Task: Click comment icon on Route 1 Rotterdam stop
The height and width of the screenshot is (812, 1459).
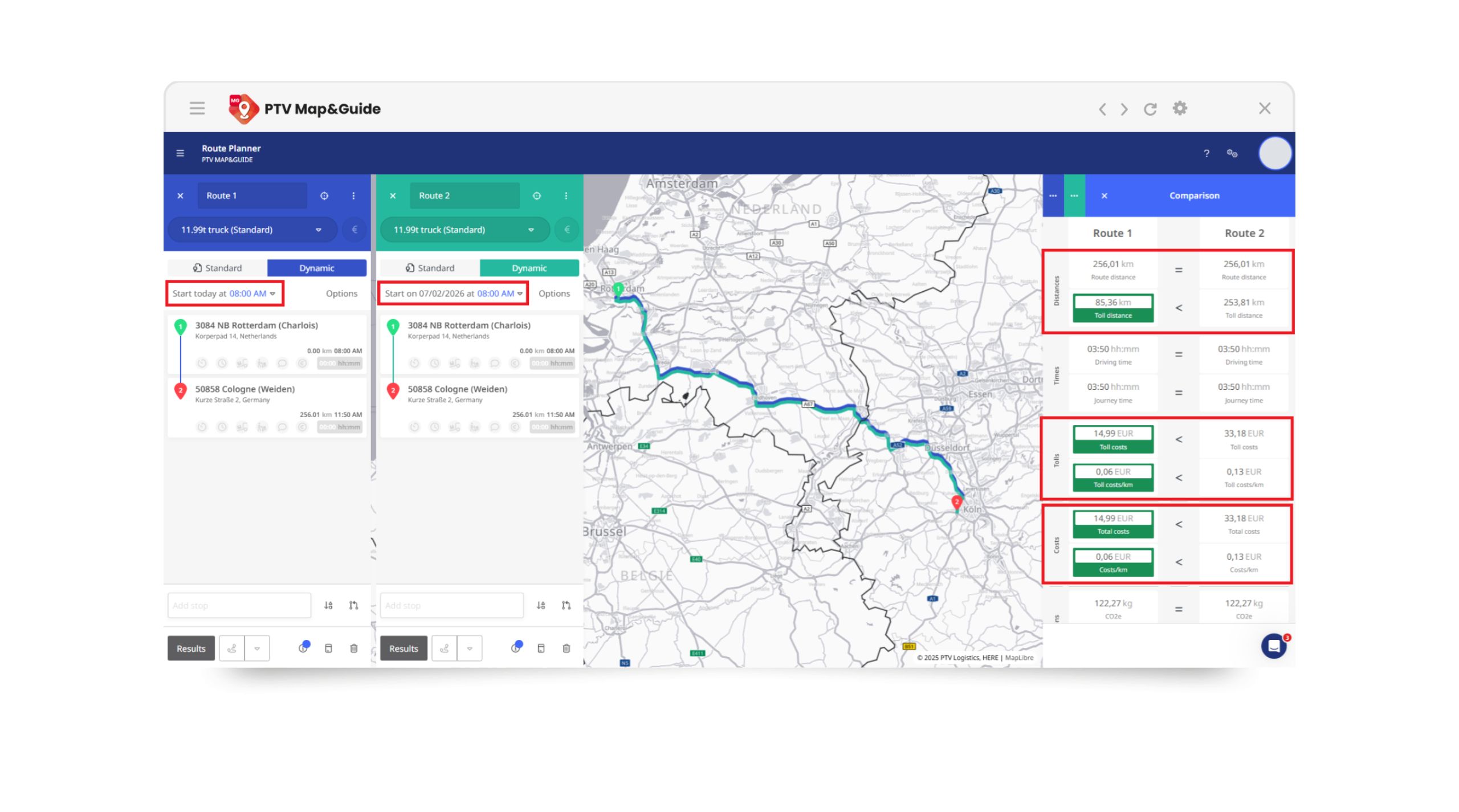Action: click(282, 364)
